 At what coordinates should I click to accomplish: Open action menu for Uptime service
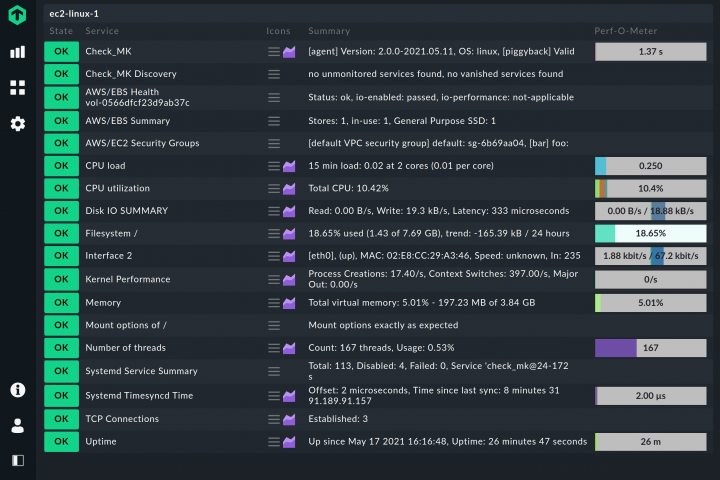click(x=274, y=441)
